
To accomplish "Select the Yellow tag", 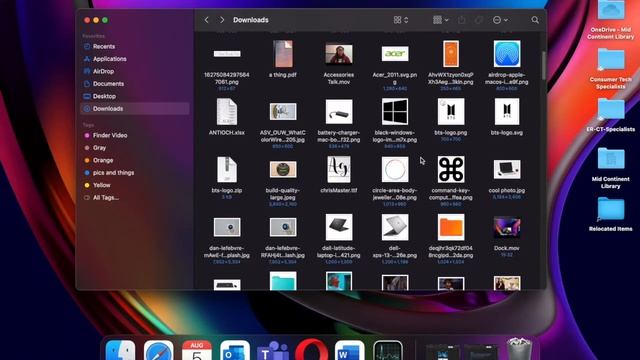I will [135, 185].
